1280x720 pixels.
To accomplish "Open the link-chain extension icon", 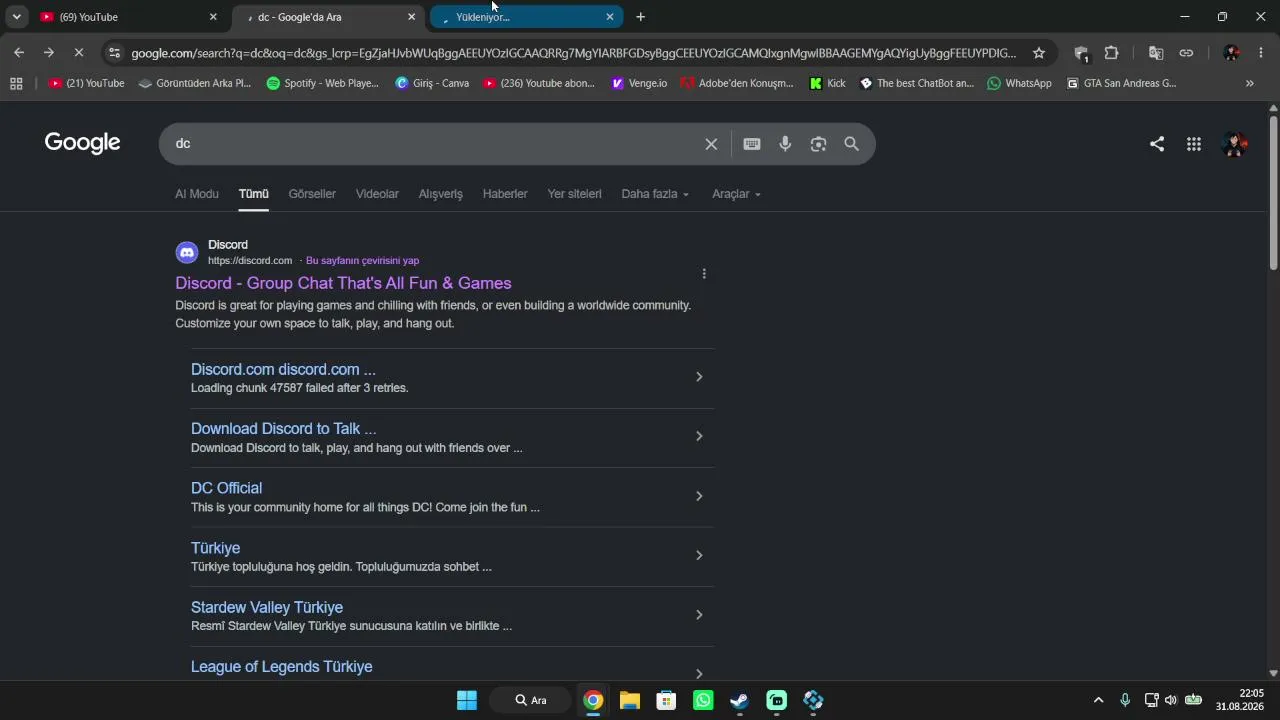I will [1186, 53].
